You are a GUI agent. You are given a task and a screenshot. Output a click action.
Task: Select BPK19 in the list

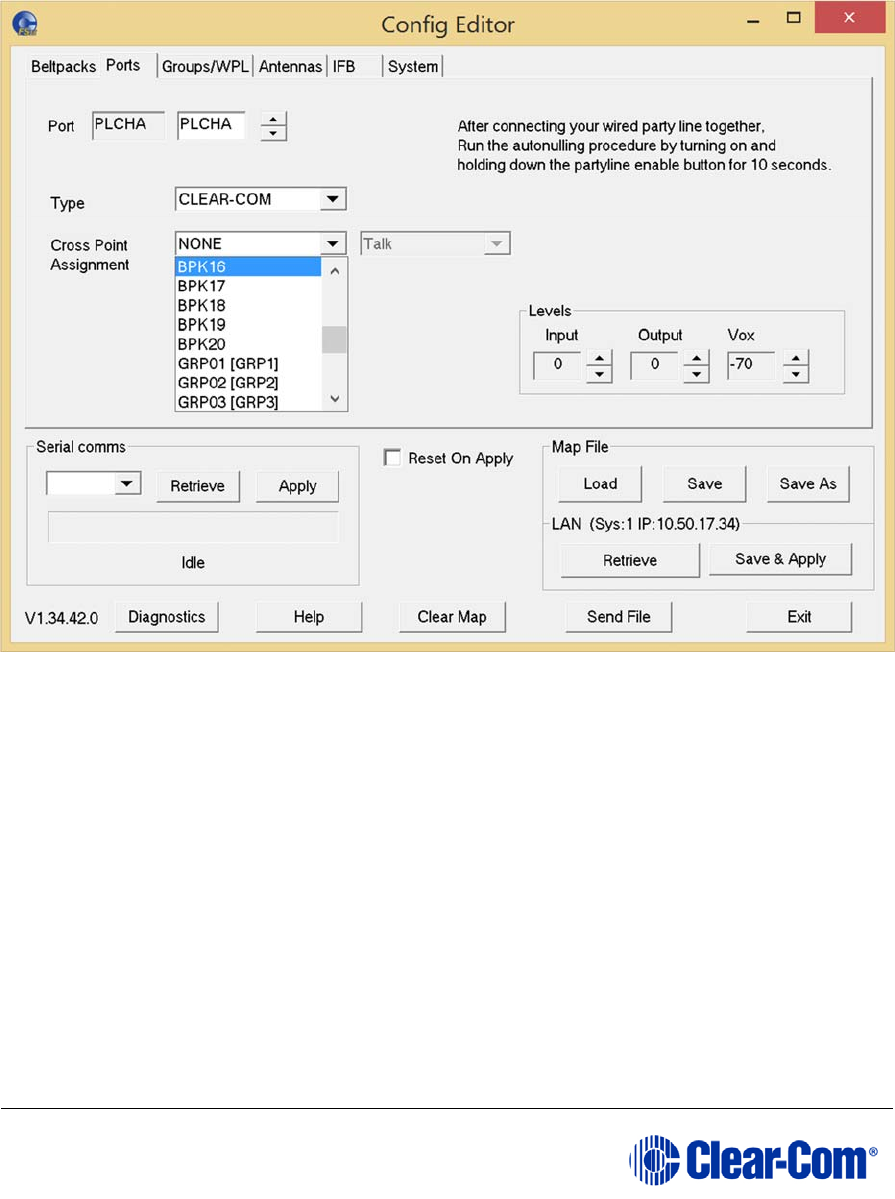pyautogui.click(x=248, y=324)
